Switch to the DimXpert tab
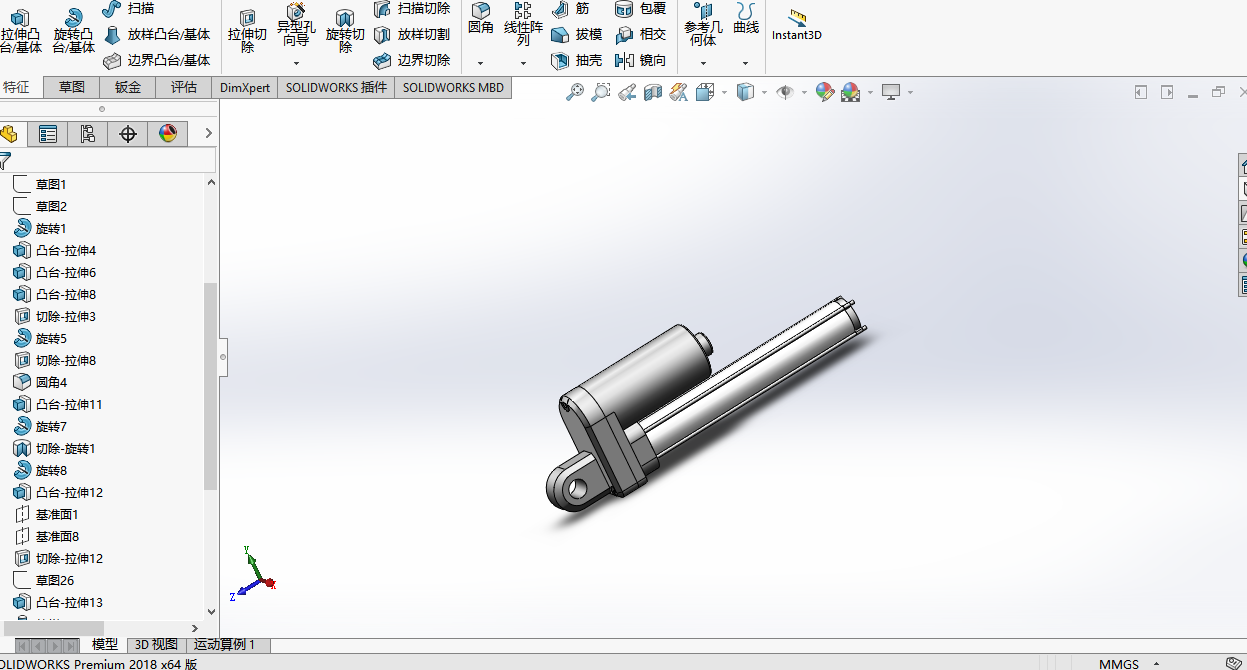Screen dimensions: 1247x670 tap(245, 87)
